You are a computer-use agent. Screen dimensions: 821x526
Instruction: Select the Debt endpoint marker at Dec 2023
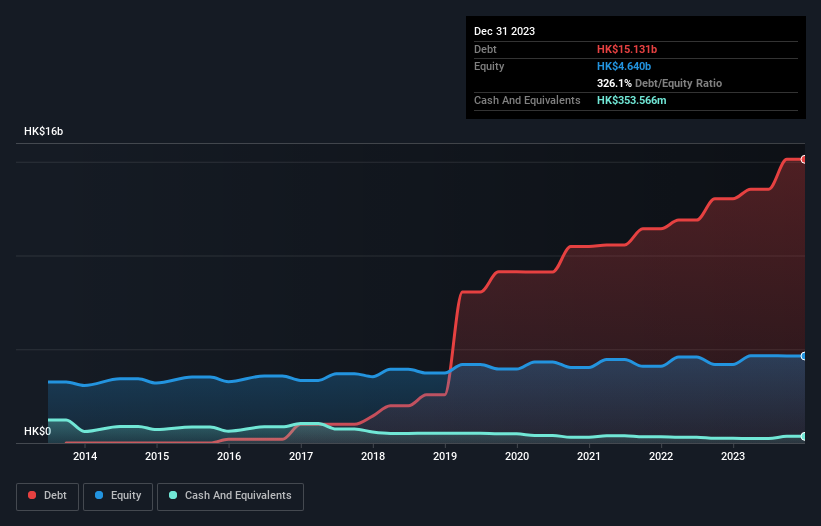coord(804,160)
